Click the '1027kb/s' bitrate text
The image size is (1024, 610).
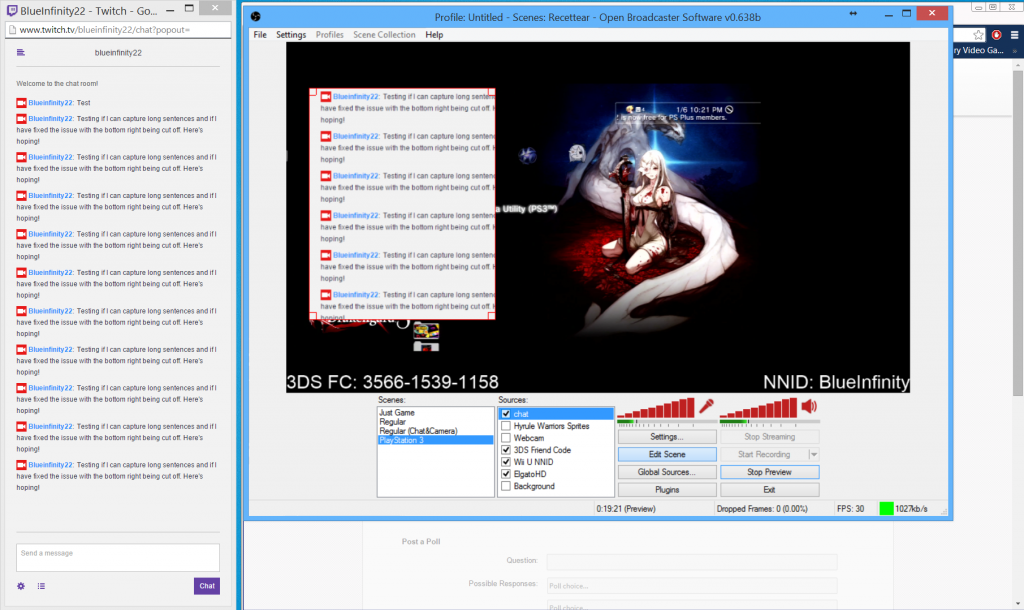click(x=911, y=509)
